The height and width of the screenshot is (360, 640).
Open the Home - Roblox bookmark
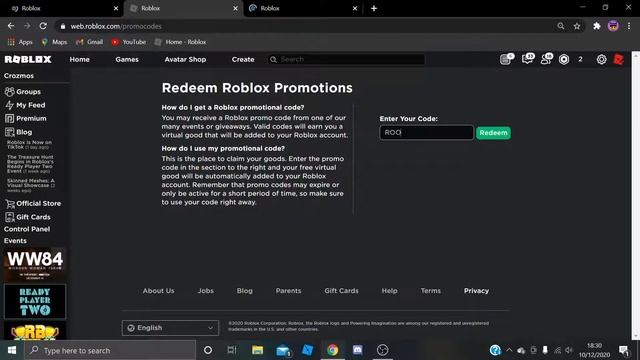(180, 42)
